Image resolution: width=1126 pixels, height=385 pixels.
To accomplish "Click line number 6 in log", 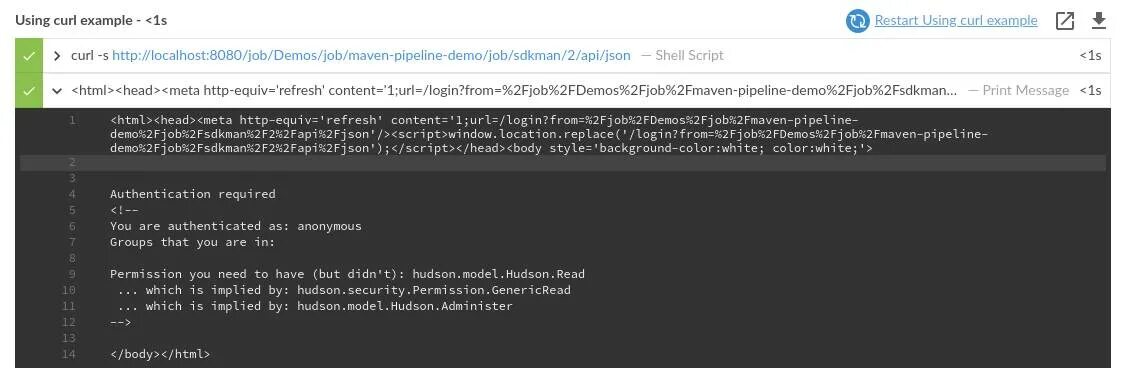I will (x=73, y=226).
